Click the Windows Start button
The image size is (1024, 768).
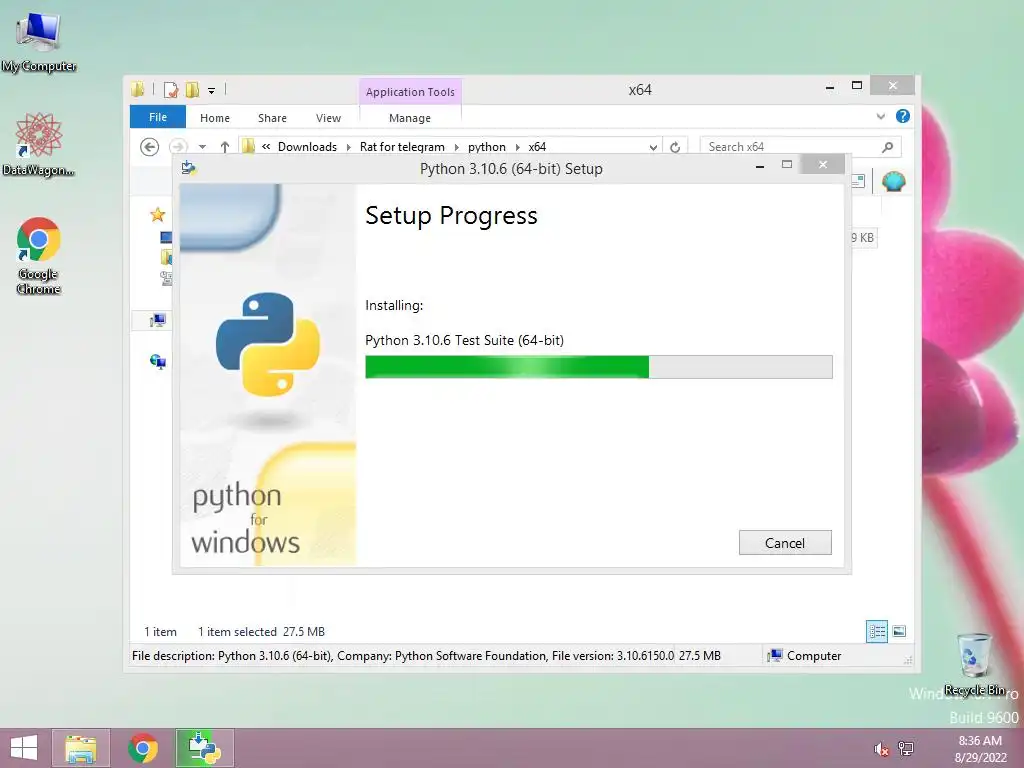[24, 748]
